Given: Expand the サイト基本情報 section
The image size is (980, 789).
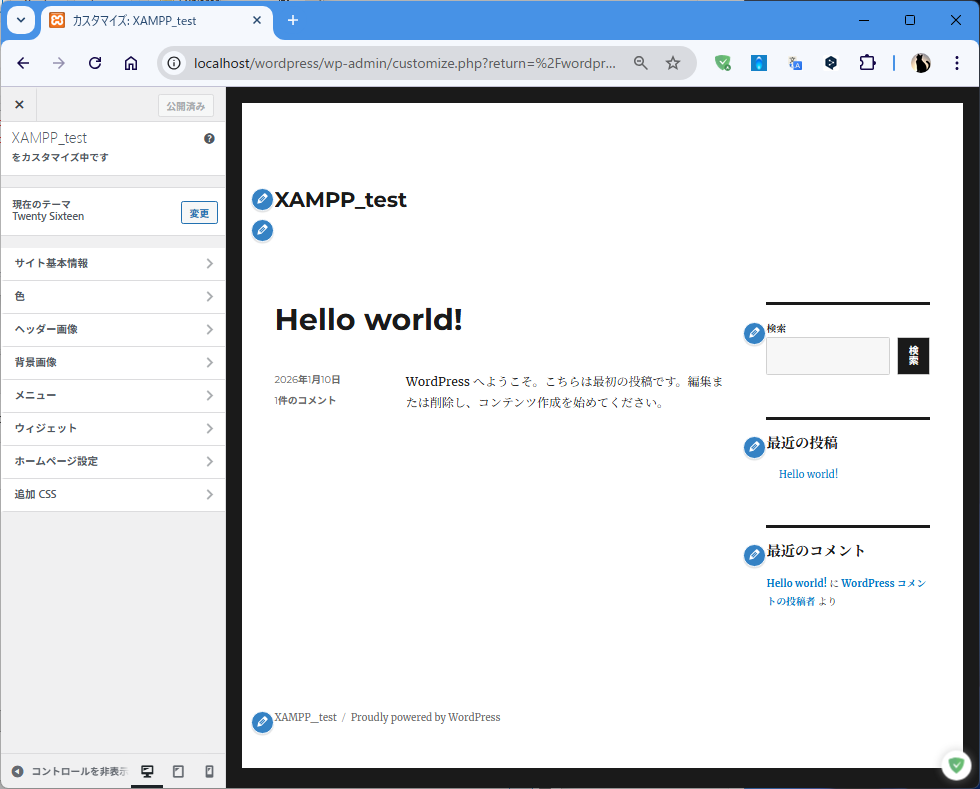Looking at the screenshot, I should (113, 264).
